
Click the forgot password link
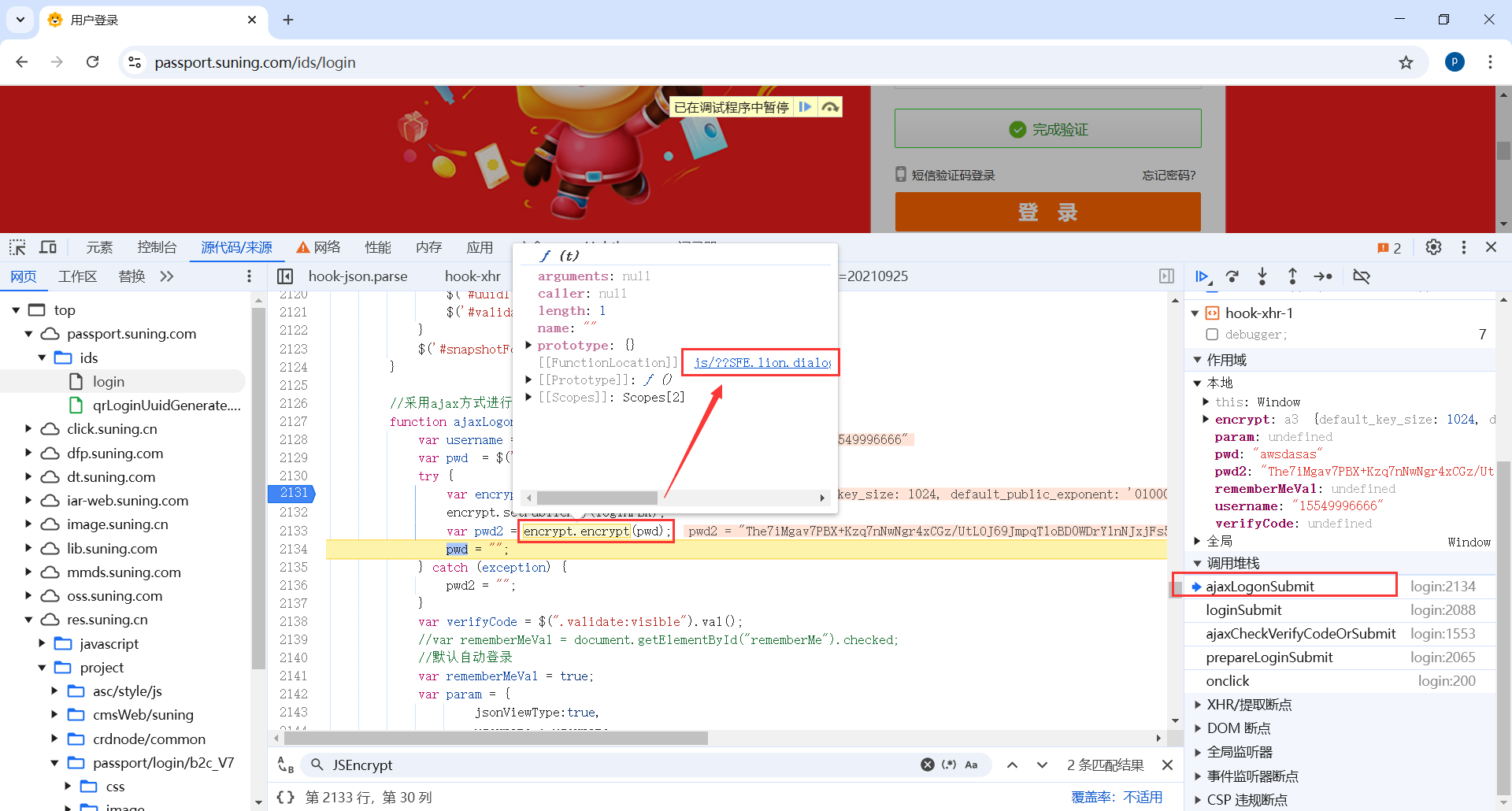(x=1169, y=175)
